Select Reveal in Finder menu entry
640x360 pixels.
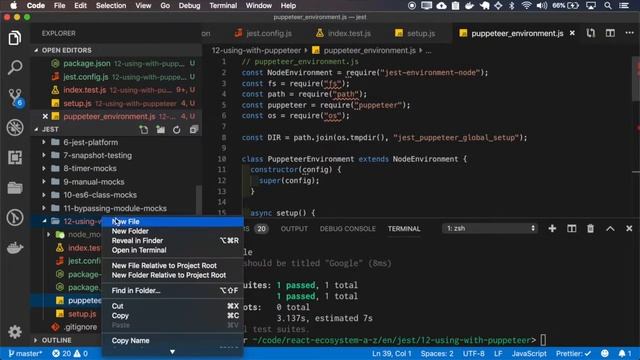coord(172,241)
